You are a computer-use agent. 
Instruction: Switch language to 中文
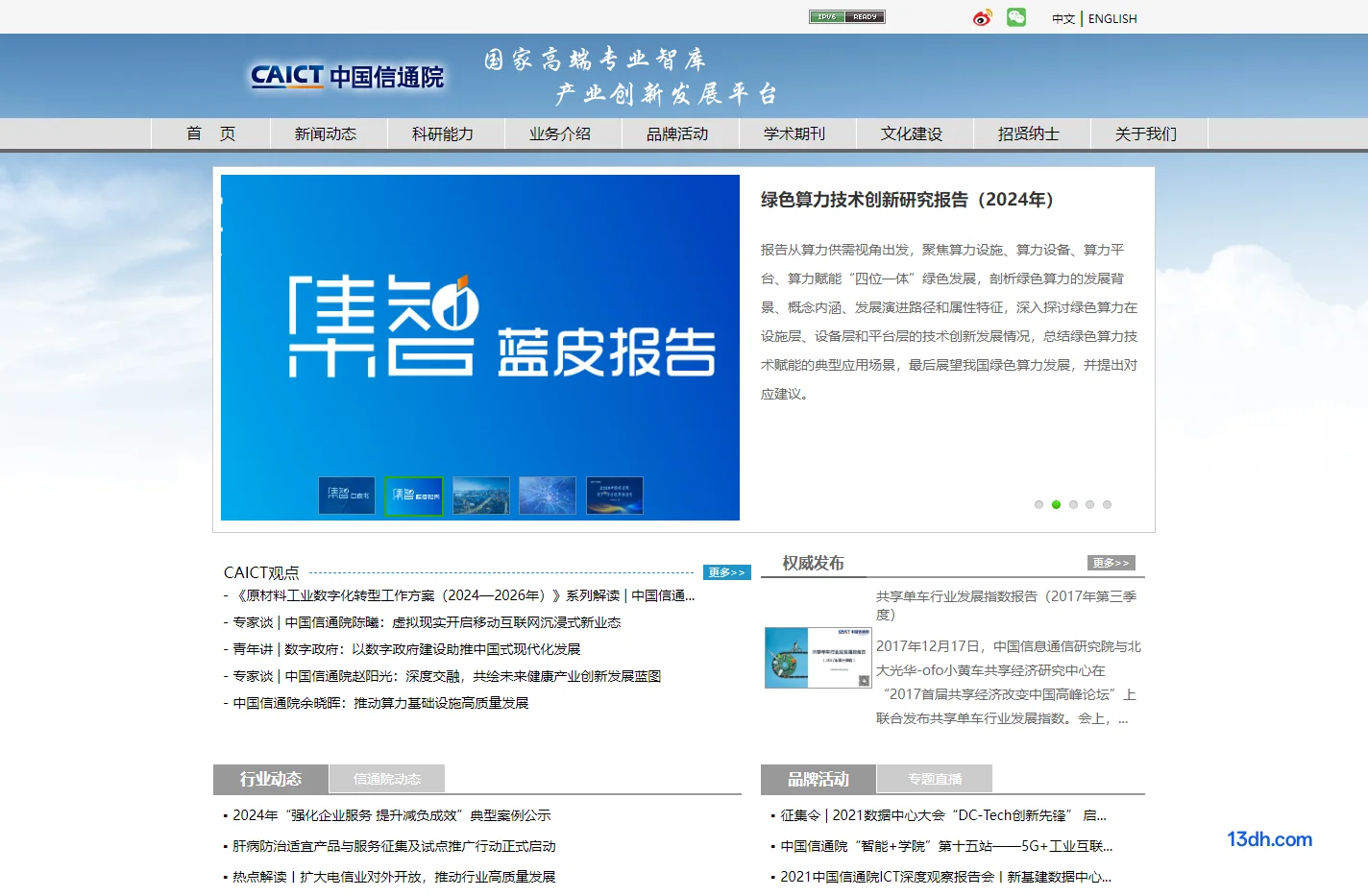[1063, 18]
